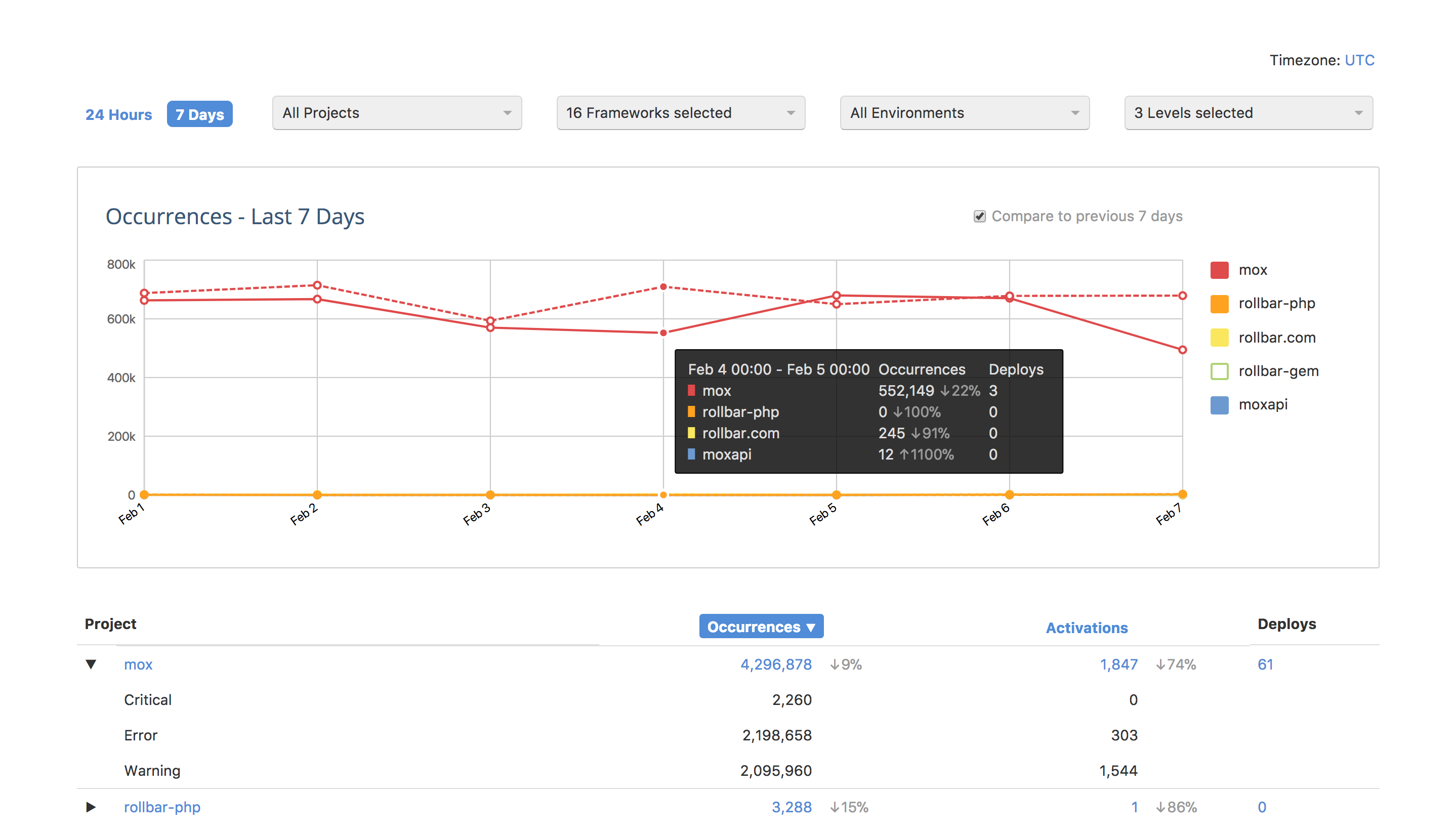The width and height of the screenshot is (1456, 831).
Task: Open the All Environments dropdown
Action: (964, 113)
